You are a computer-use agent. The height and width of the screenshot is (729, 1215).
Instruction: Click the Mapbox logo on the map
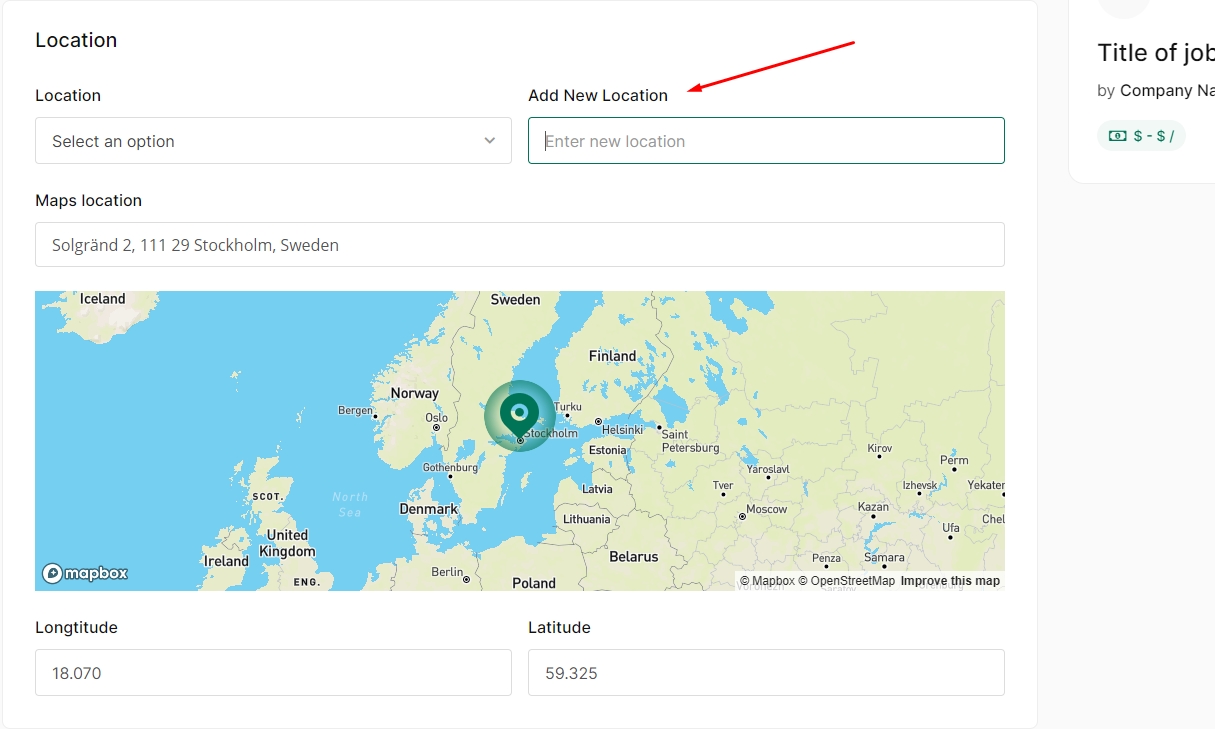(x=85, y=573)
